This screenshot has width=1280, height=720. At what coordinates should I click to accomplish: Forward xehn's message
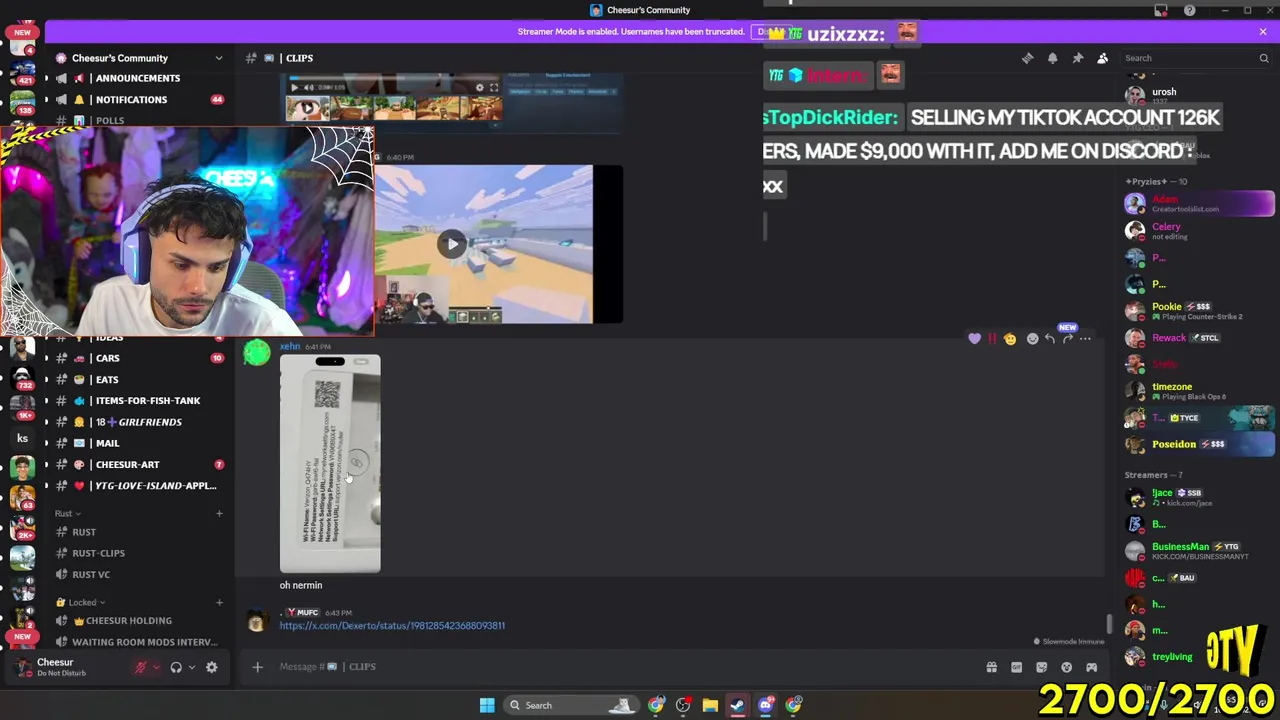[1067, 339]
